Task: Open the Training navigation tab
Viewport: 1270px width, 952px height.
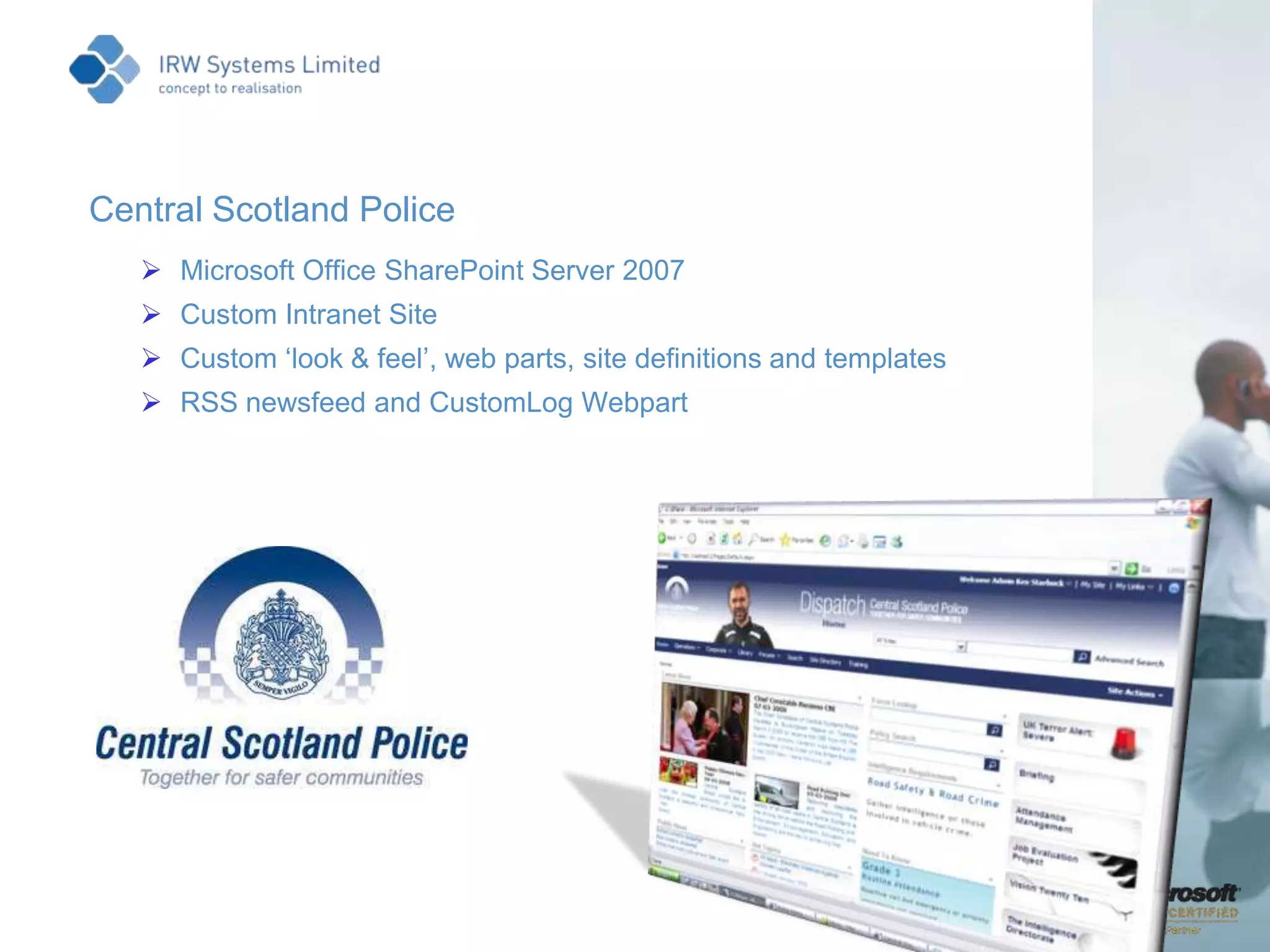Action: pyautogui.click(x=858, y=664)
